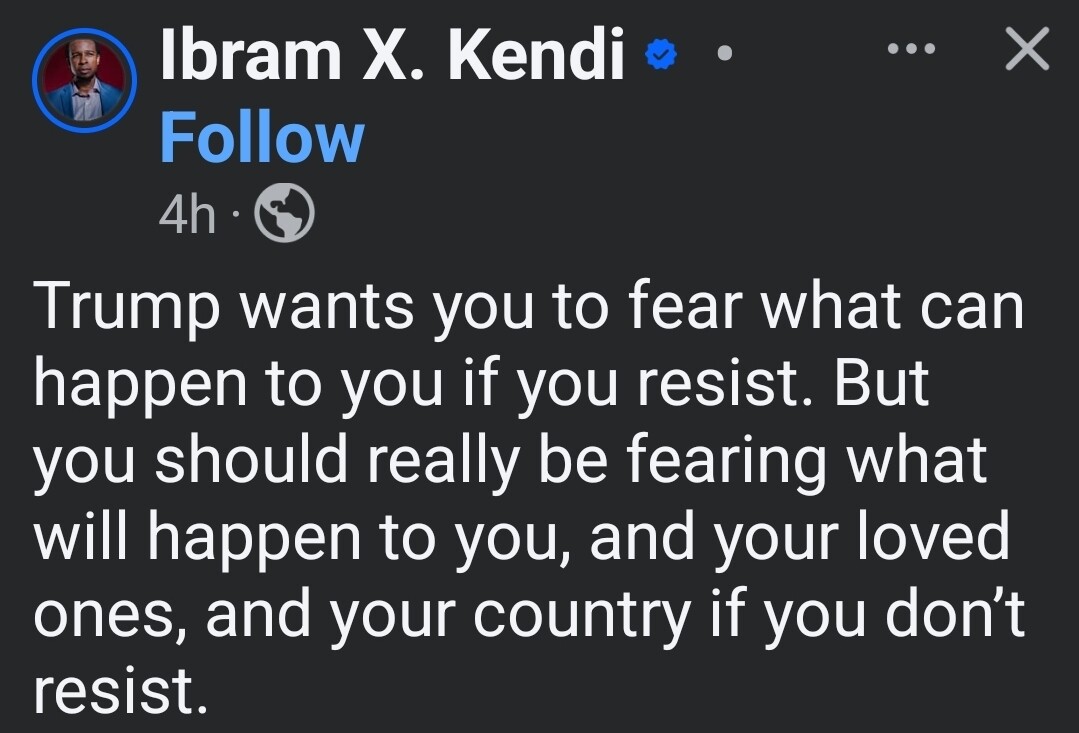
Task: Click the blue verified badge
Action: 661,55
